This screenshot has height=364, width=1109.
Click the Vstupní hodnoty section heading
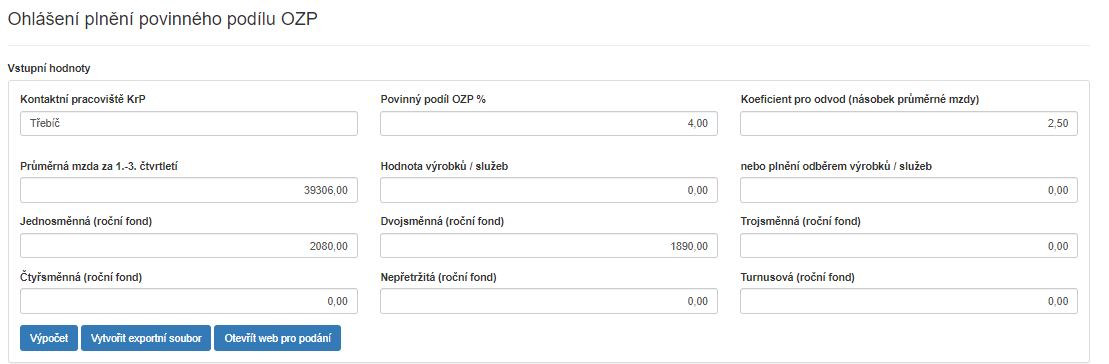click(x=49, y=69)
